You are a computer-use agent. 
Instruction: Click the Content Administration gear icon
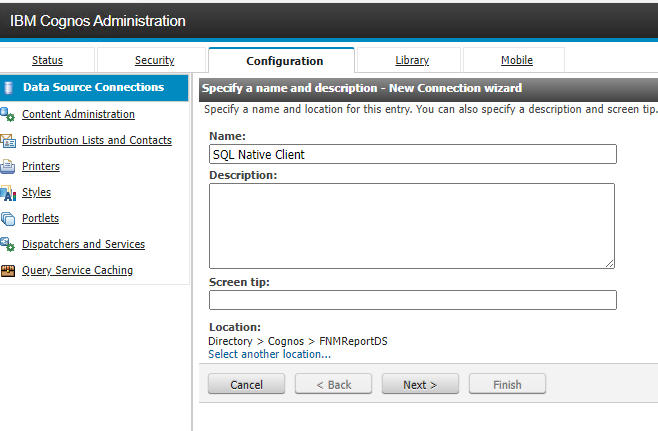[7, 114]
